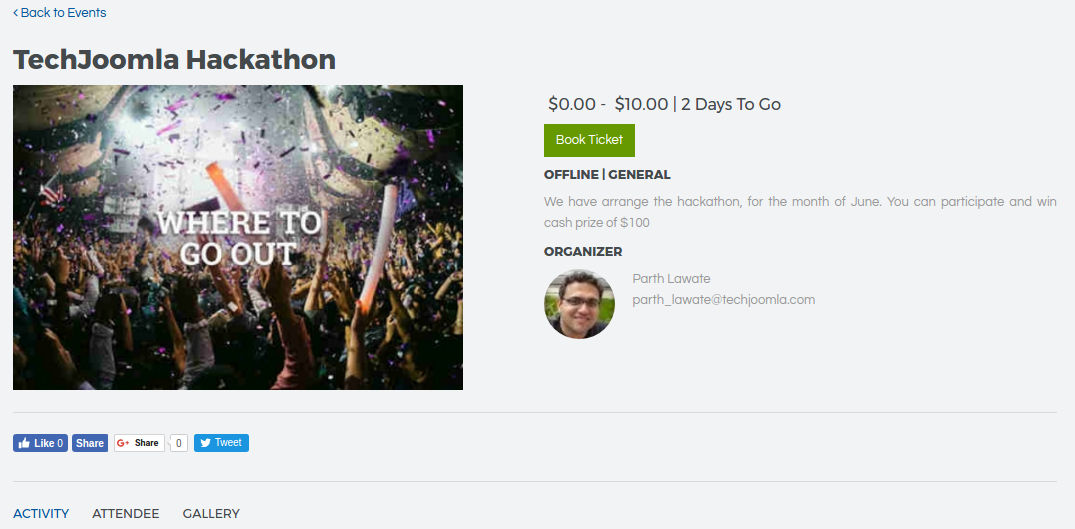Click the organizer's profile photo
This screenshot has height=529, width=1075.
579,304
